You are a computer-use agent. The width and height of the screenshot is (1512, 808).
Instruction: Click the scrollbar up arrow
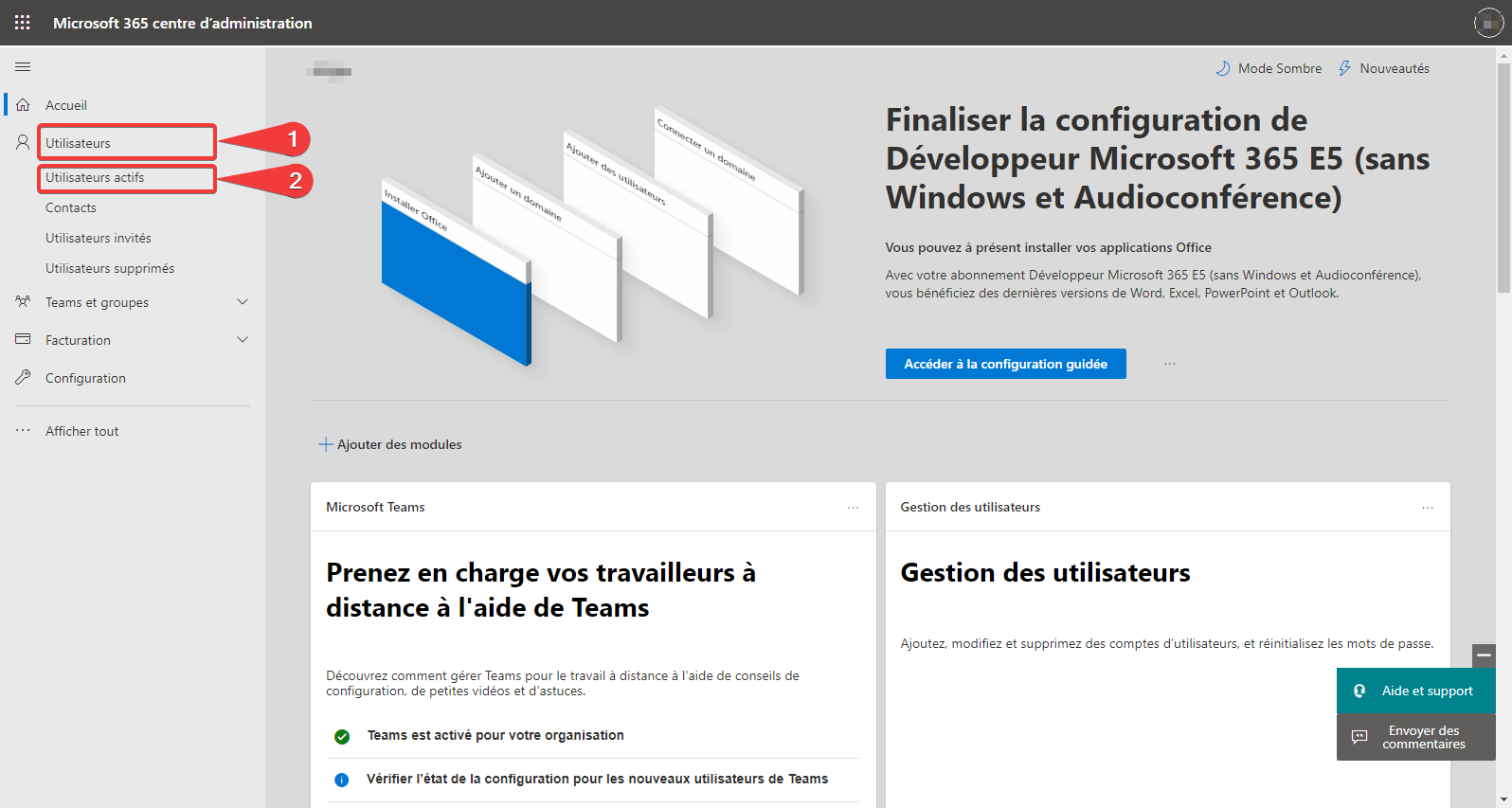click(1503, 56)
